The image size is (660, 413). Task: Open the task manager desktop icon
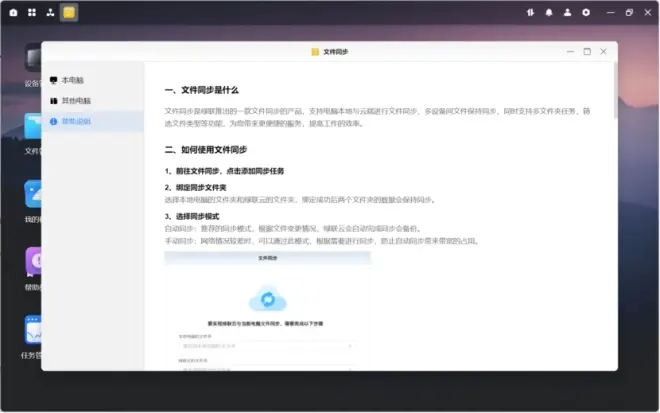pyautogui.click(x=33, y=330)
